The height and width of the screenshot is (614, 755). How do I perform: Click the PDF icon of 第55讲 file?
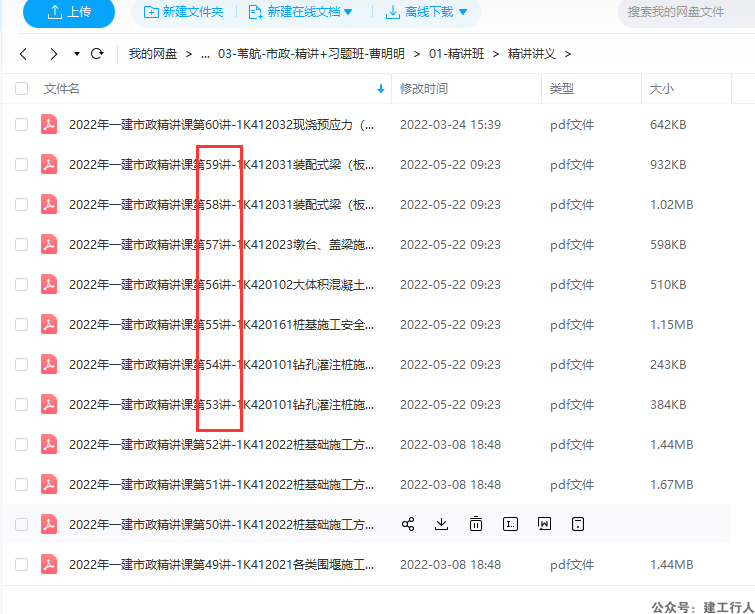point(49,324)
